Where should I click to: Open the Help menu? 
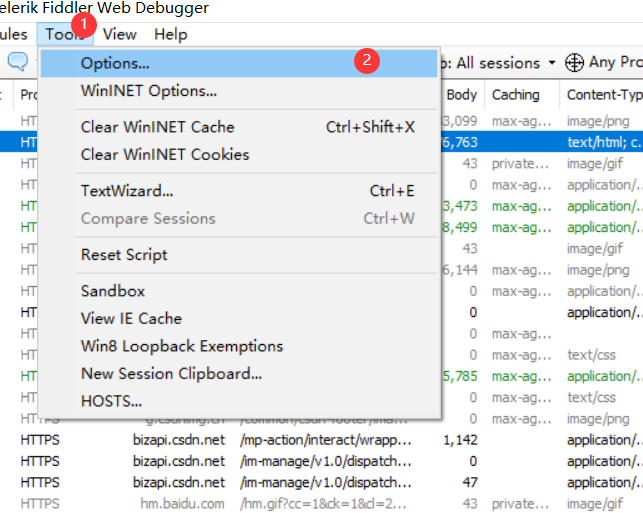[171, 34]
